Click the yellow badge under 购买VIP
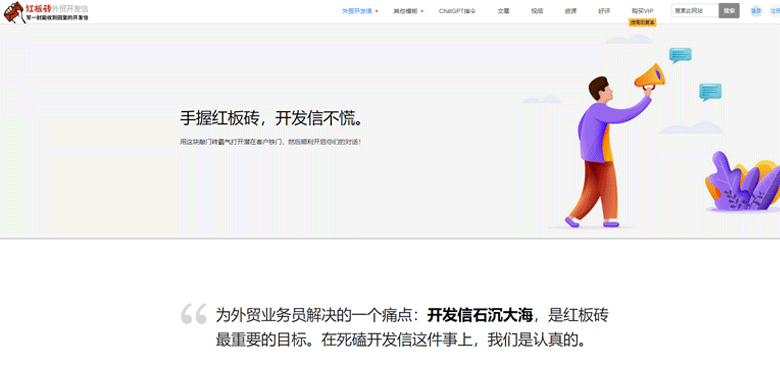780x365 pixels. point(642,22)
